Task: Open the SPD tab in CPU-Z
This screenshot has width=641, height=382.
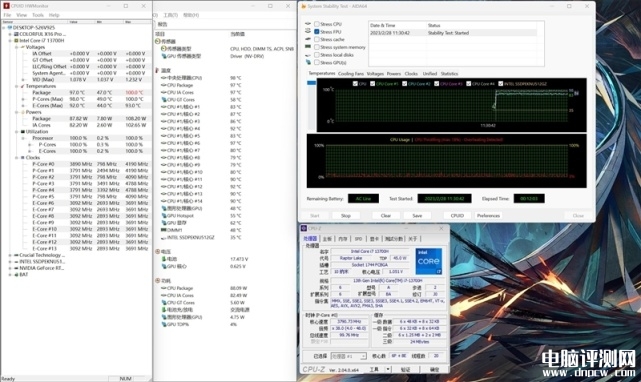Action: point(359,239)
